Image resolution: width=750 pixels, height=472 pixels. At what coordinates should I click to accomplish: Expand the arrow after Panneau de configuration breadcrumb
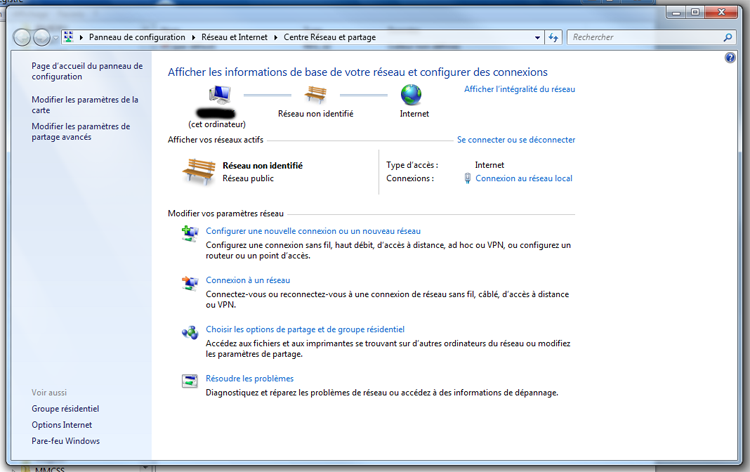pos(193,37)
